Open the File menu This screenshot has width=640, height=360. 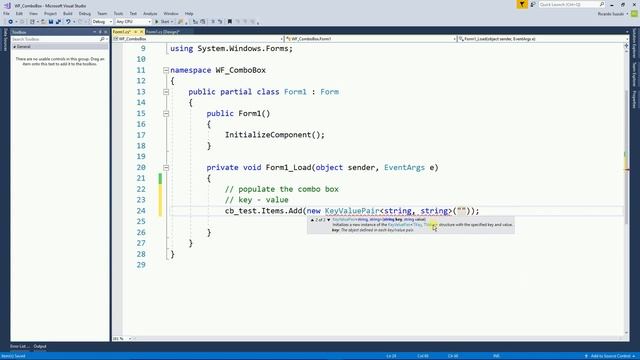pos(7,13)
